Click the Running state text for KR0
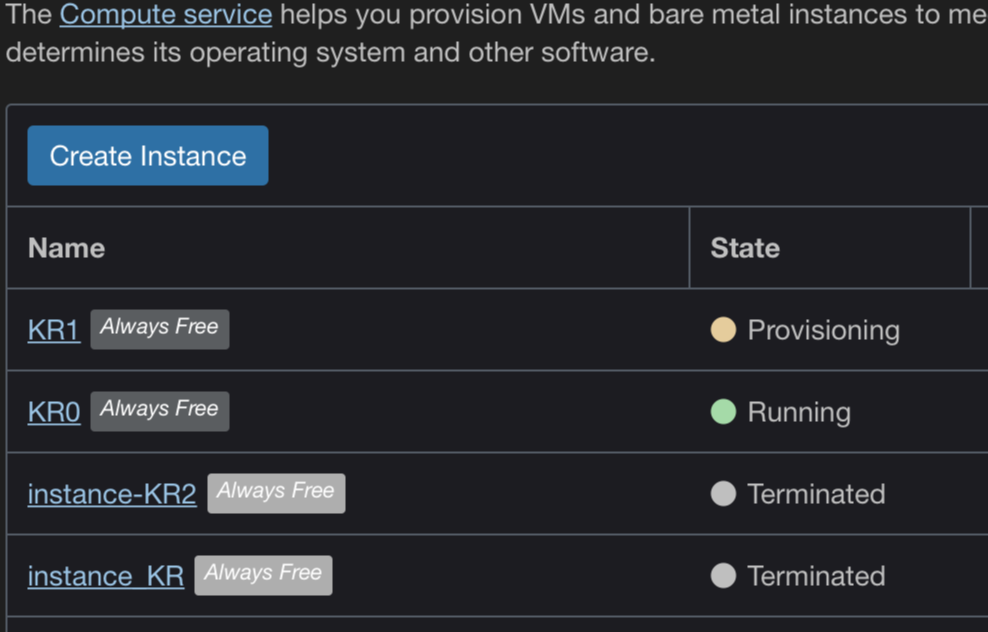This screenshot has height=632, width=988. (799, 412)
